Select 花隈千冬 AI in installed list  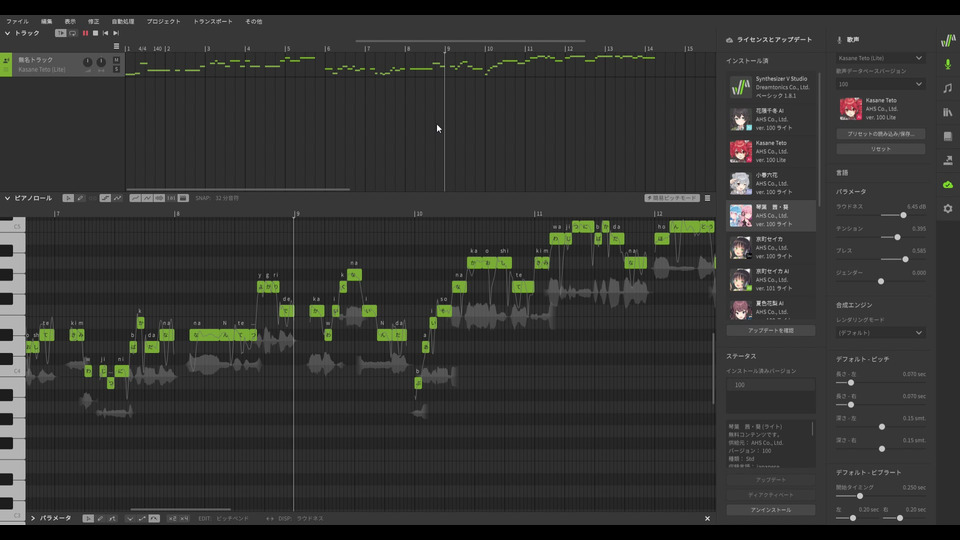click(x=771, y=119)
